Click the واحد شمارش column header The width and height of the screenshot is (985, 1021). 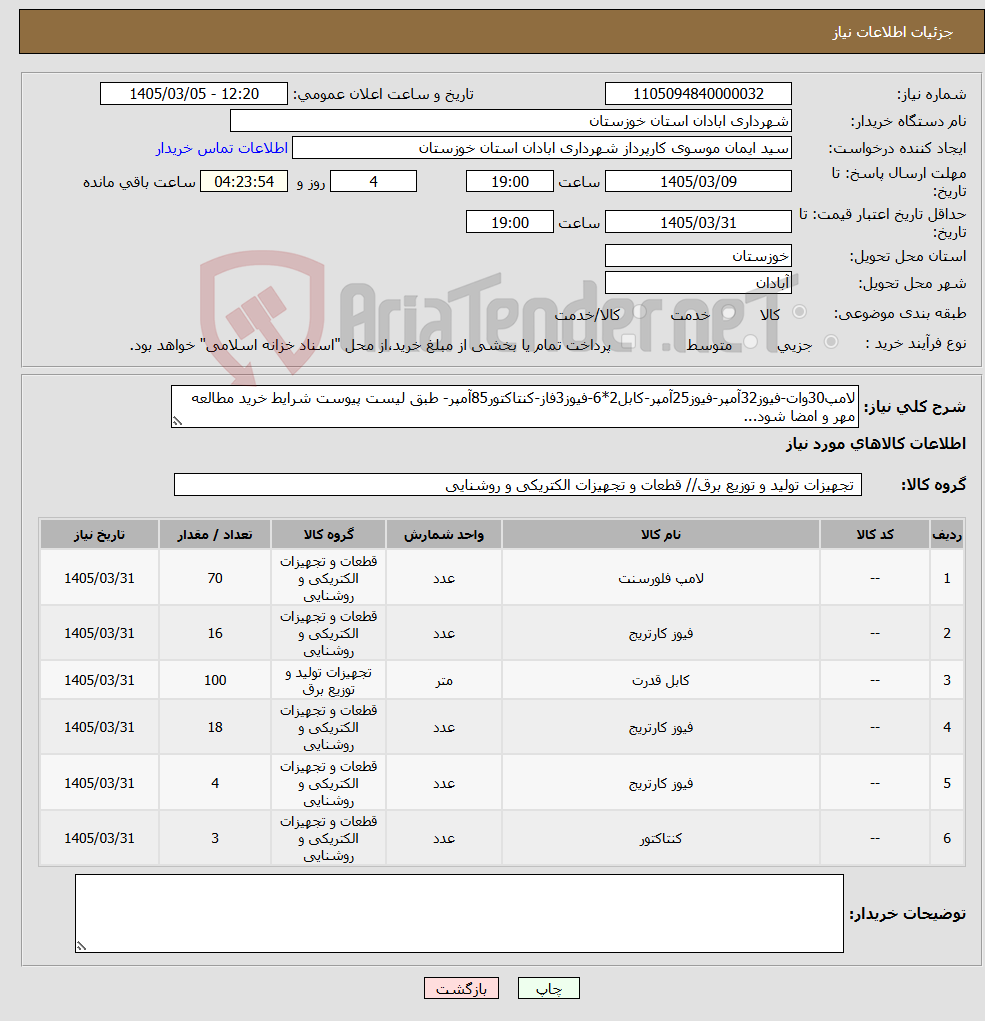tap(444, 535)
